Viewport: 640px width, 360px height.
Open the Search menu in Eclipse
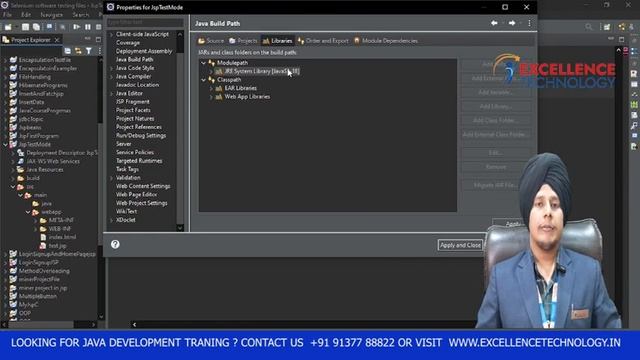coord(81,15)
